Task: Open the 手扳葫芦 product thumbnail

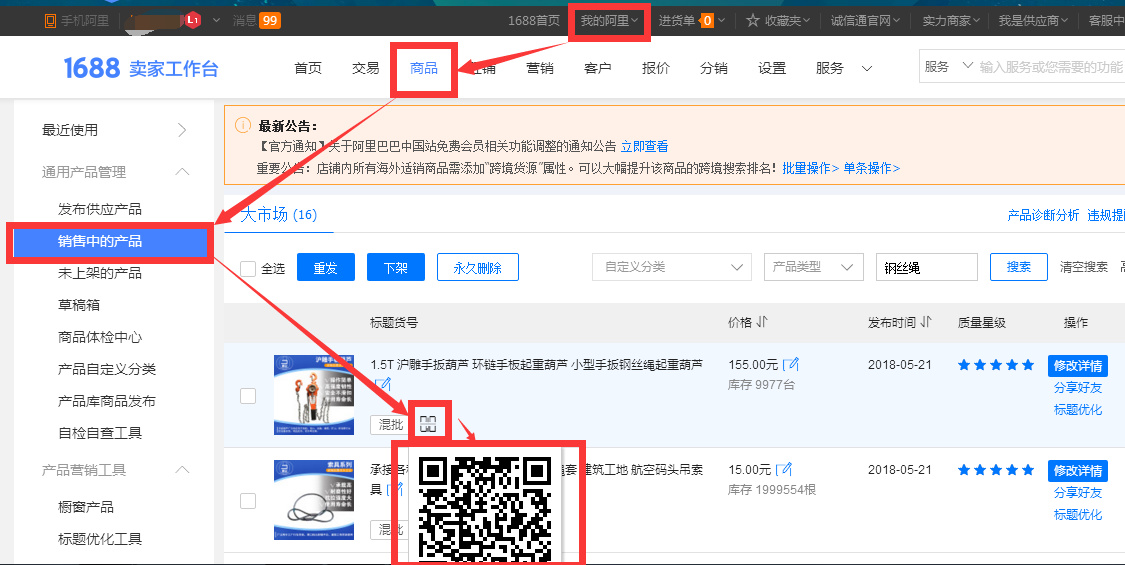Action: [314, 394]
